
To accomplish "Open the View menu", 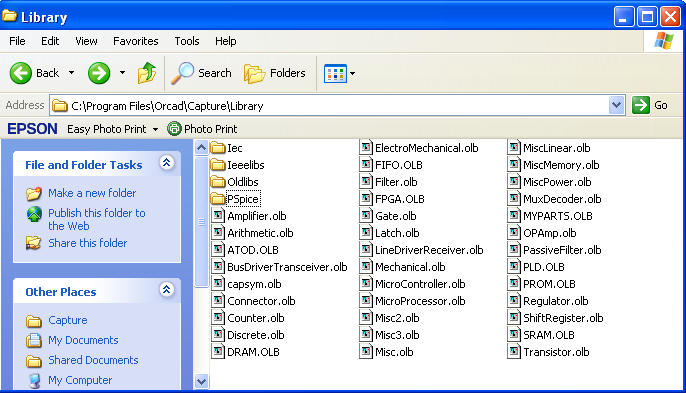I will pos(86,41).
